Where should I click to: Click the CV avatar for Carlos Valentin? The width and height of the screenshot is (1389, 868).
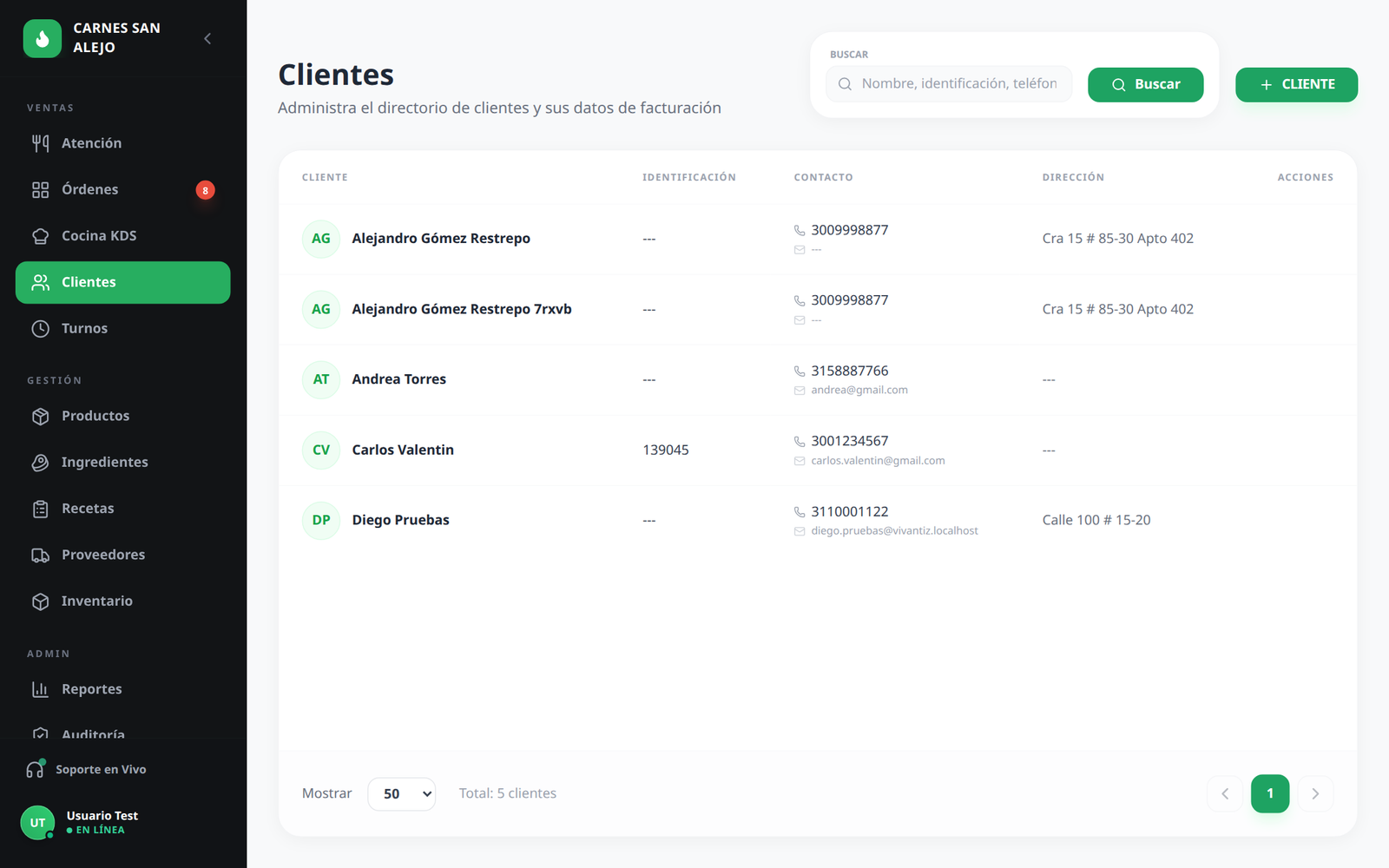coord(321,450)
